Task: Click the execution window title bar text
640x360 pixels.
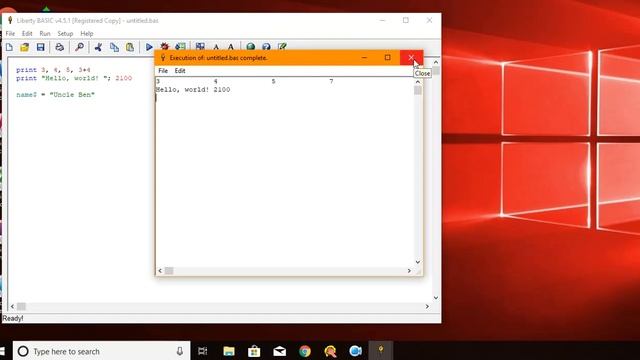Action: point(218,58)
